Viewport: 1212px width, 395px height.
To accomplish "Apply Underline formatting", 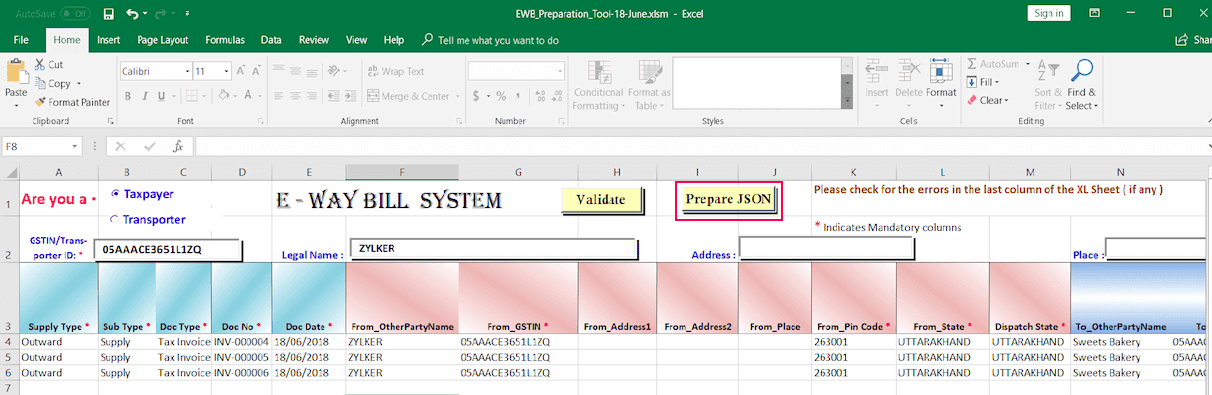I will 161,97.
